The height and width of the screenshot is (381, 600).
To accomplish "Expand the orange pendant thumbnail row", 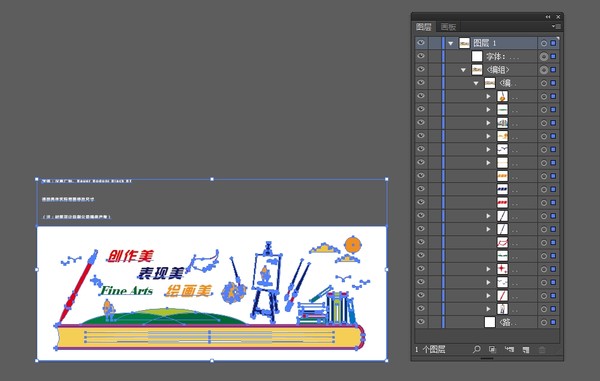I will tap(488, 96).
